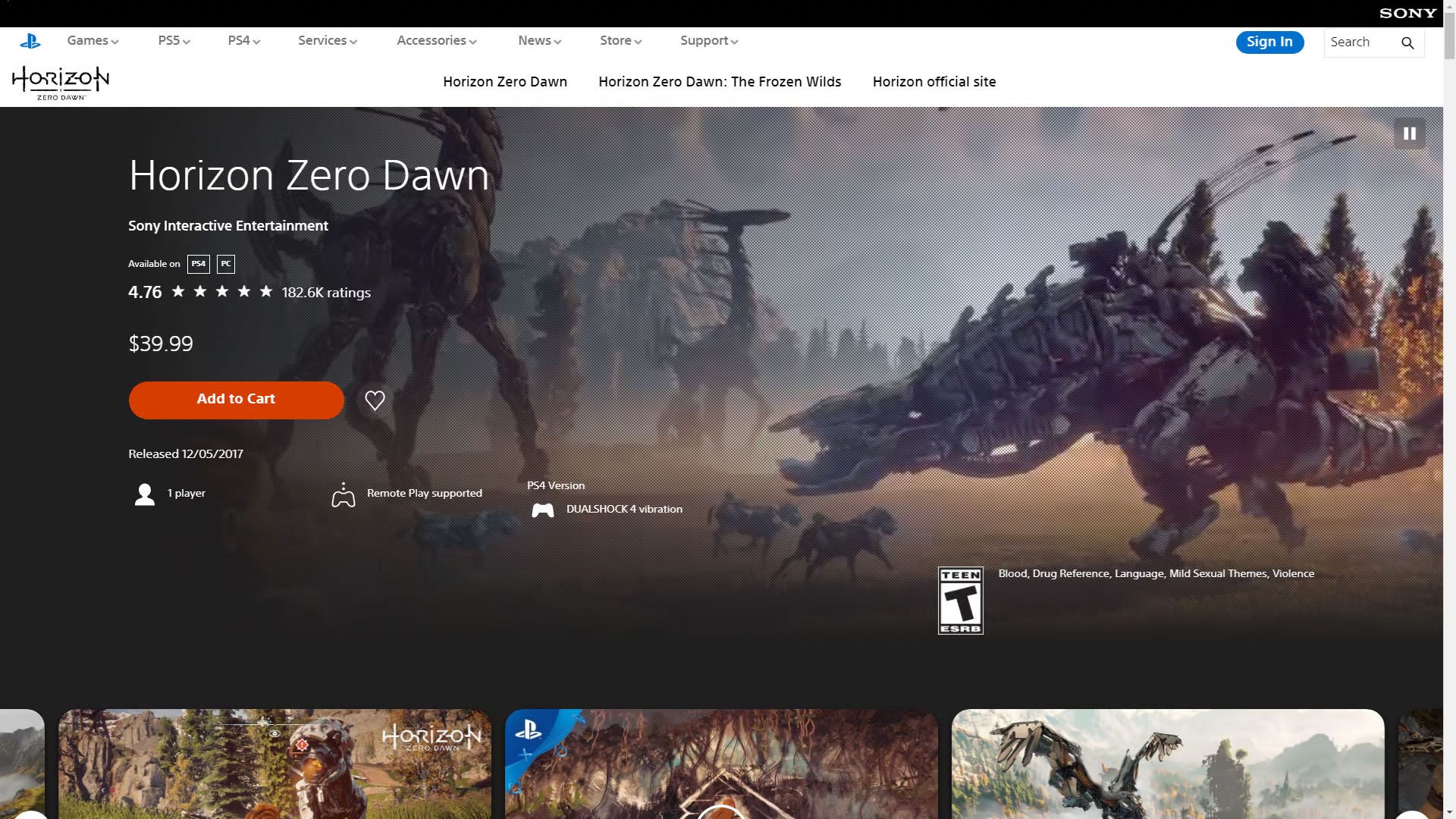The width and height of the screenshot is (1456, 819).
Task: Click the Horizon Zero Dawn logo
Action: pyautogui.click(x=61, y=82)
